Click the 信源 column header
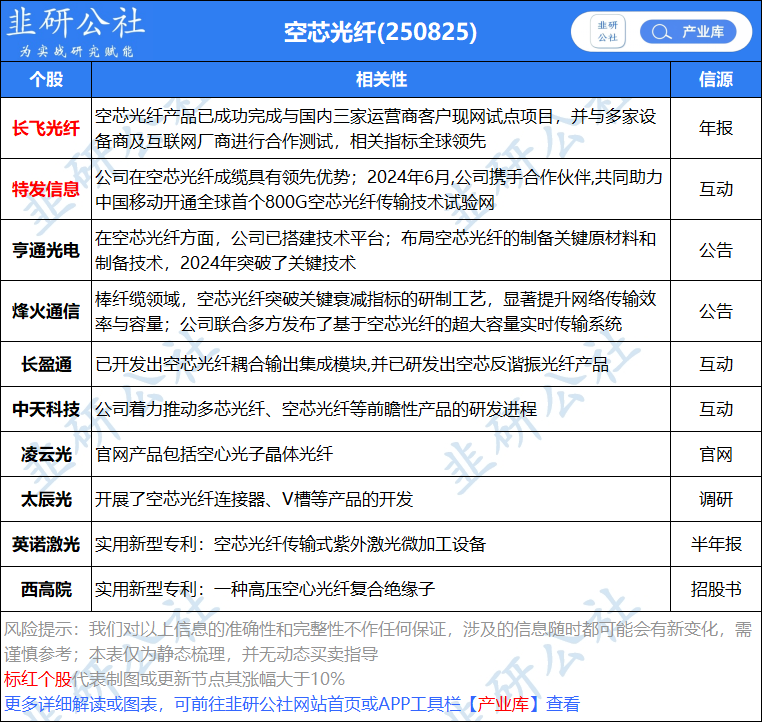Image resolution: width=763 pixels, height=723 pixels. 715,79
